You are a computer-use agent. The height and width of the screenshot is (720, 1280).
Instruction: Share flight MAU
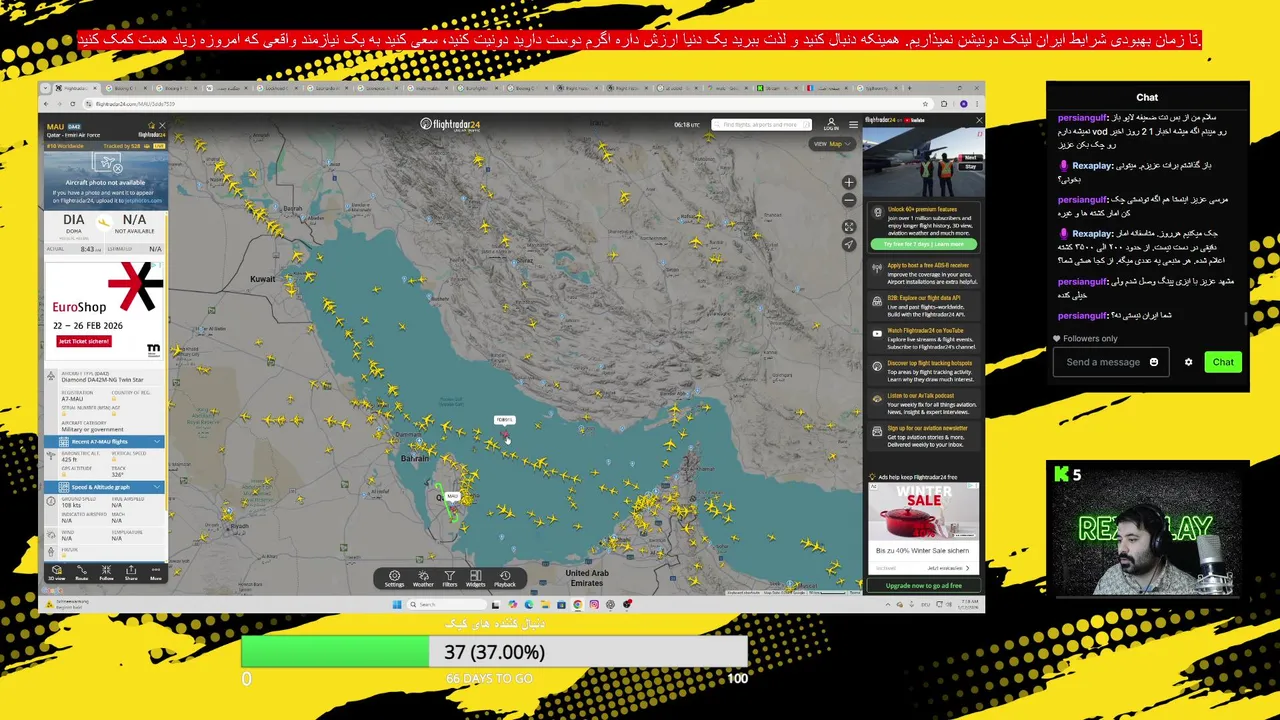click(131, 572)
